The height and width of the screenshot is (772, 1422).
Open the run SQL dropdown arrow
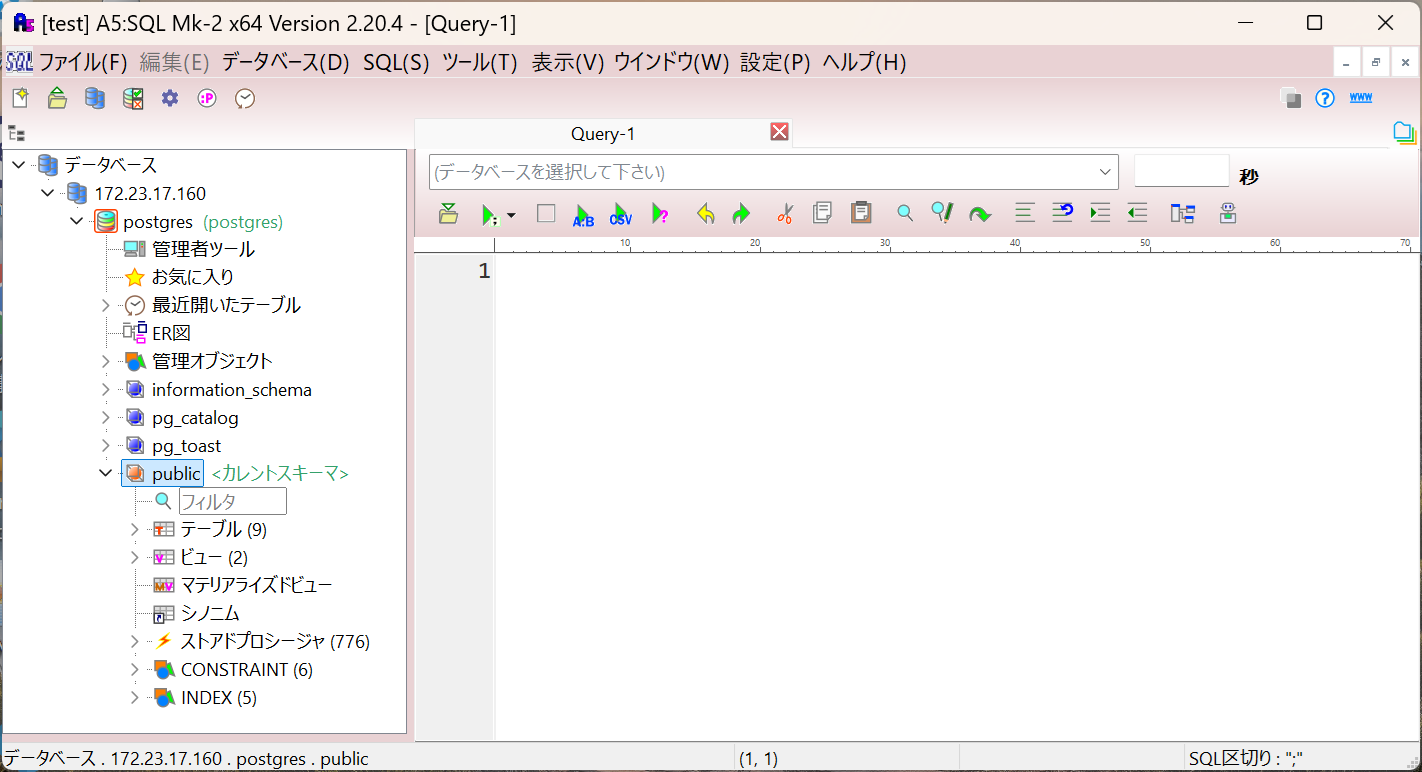[x=511, y=215]
